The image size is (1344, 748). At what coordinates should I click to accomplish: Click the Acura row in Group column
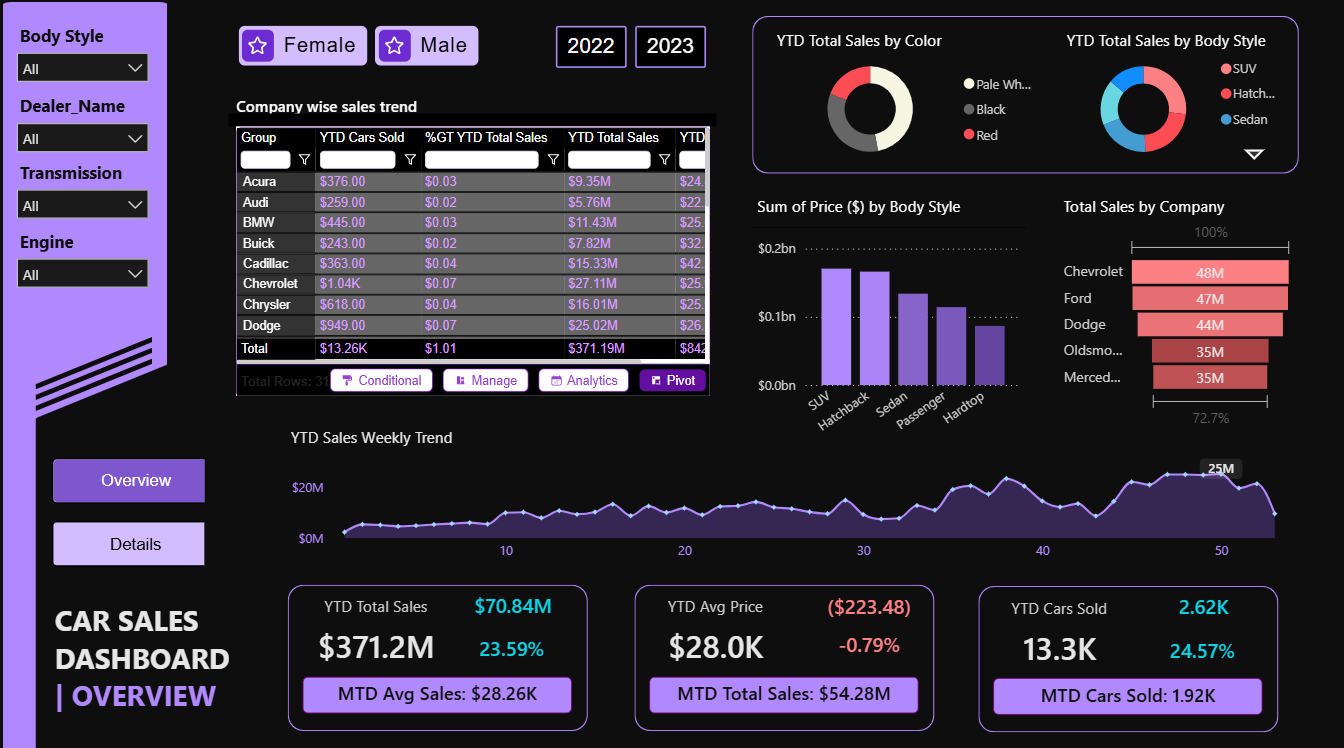coord(275,181)
